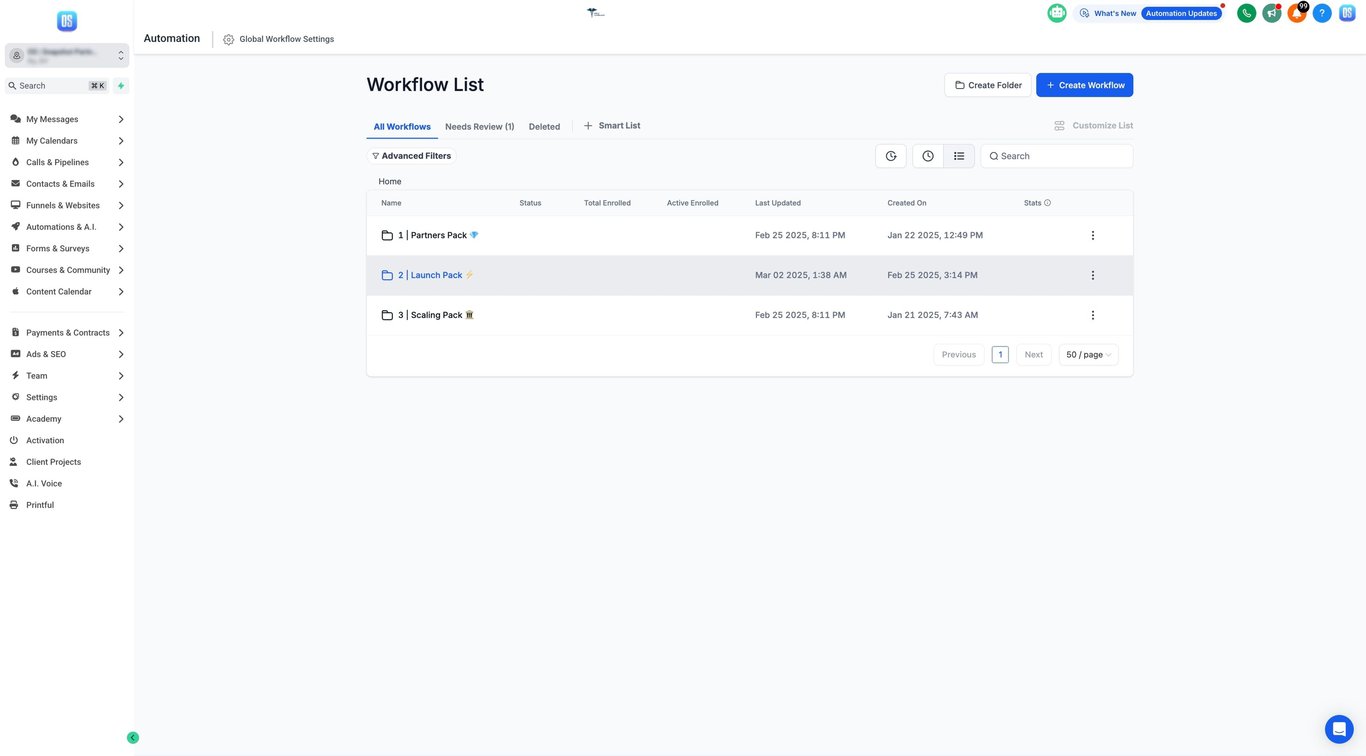Click the Team lightning bolt icon
Image resolution: width=1366 pixels, height=756 pixels.
point(15,376)
